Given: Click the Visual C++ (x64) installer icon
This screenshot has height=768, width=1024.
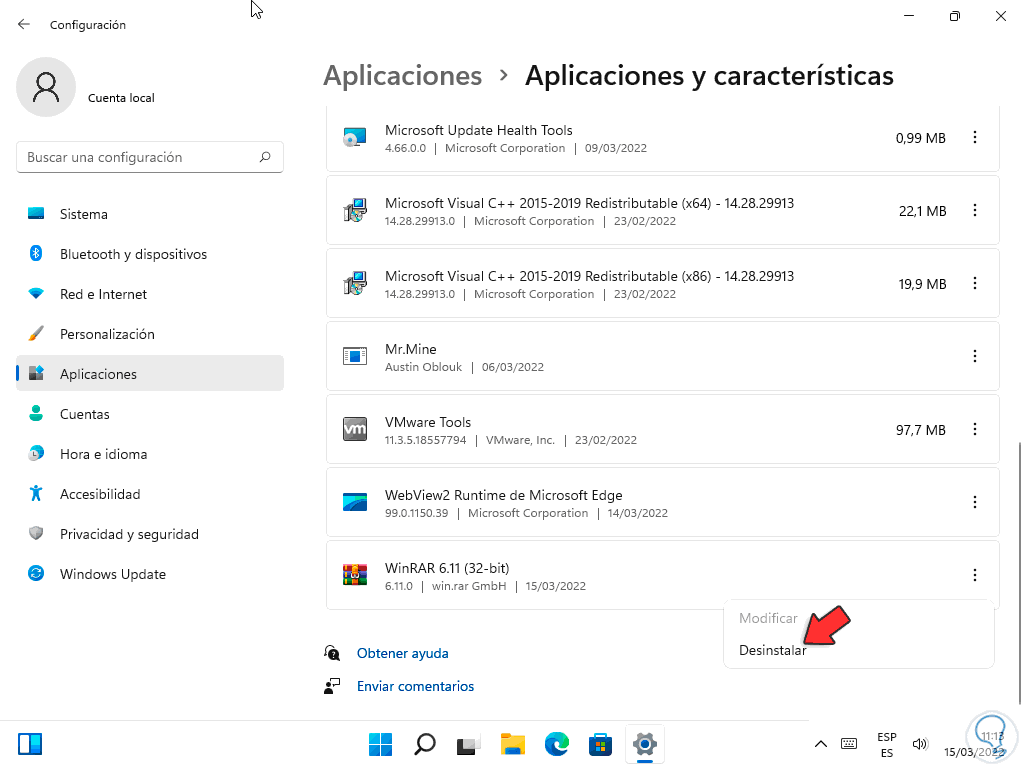Looking at the screenshot, I should (x=355, y=210).
